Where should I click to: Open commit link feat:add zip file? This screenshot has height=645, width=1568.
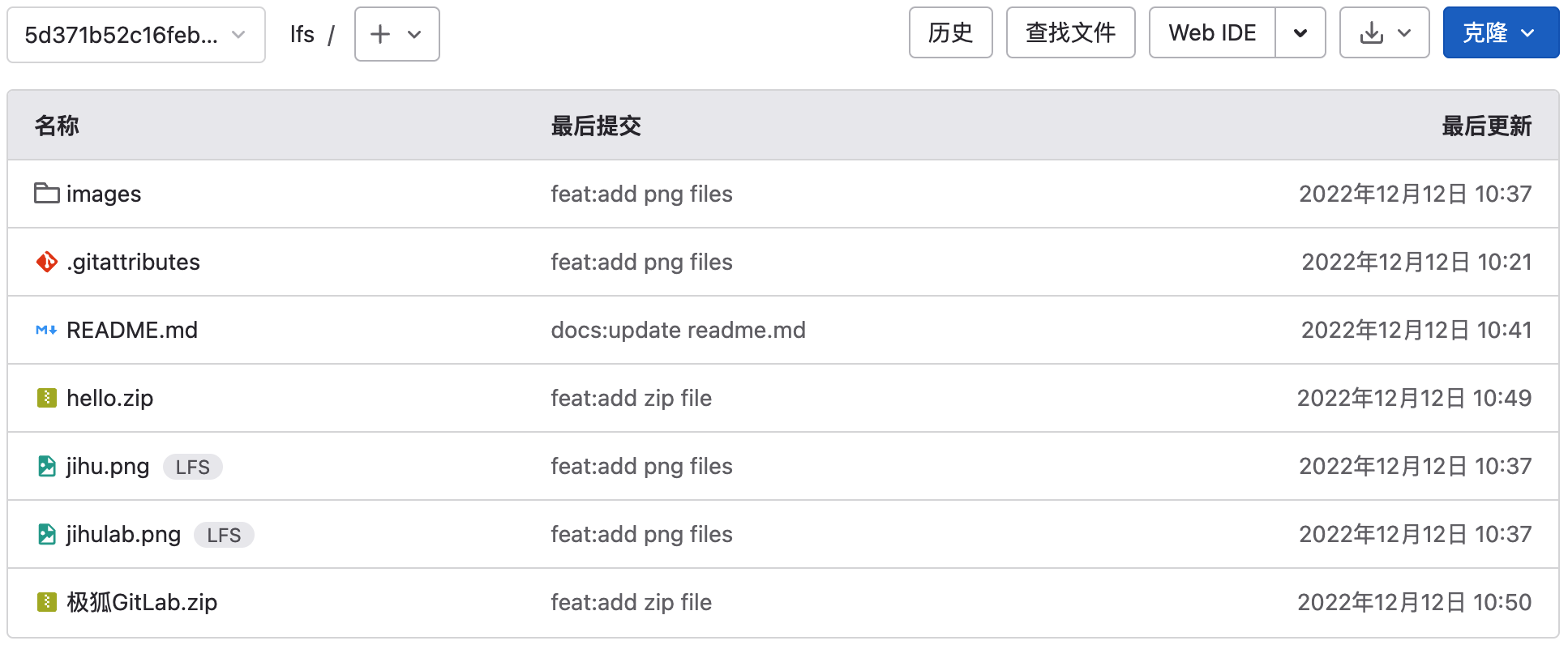[632, 398]
